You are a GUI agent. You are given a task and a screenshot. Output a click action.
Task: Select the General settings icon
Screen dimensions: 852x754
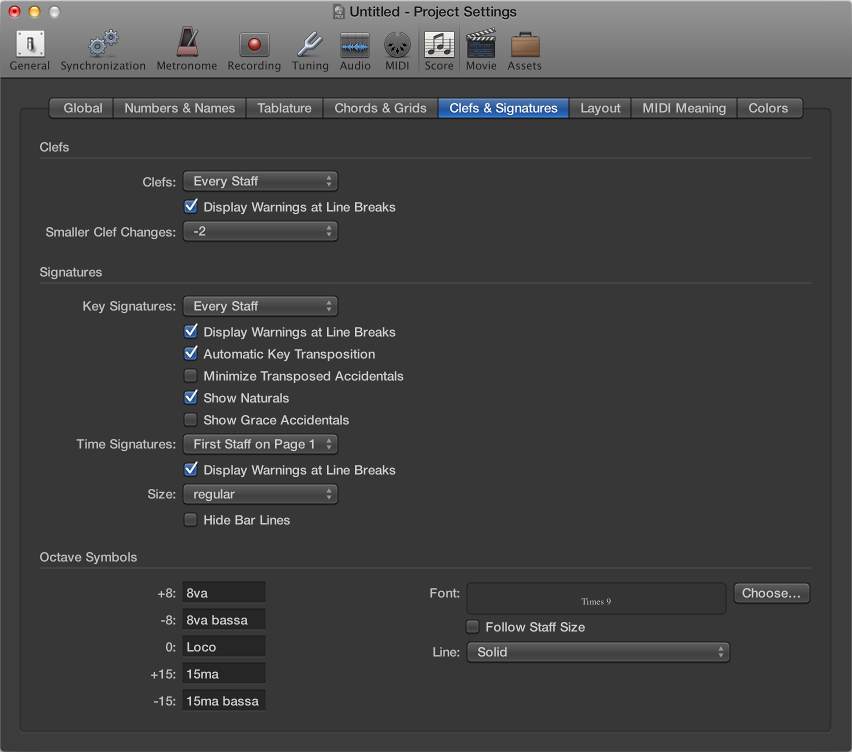[29, 45]
